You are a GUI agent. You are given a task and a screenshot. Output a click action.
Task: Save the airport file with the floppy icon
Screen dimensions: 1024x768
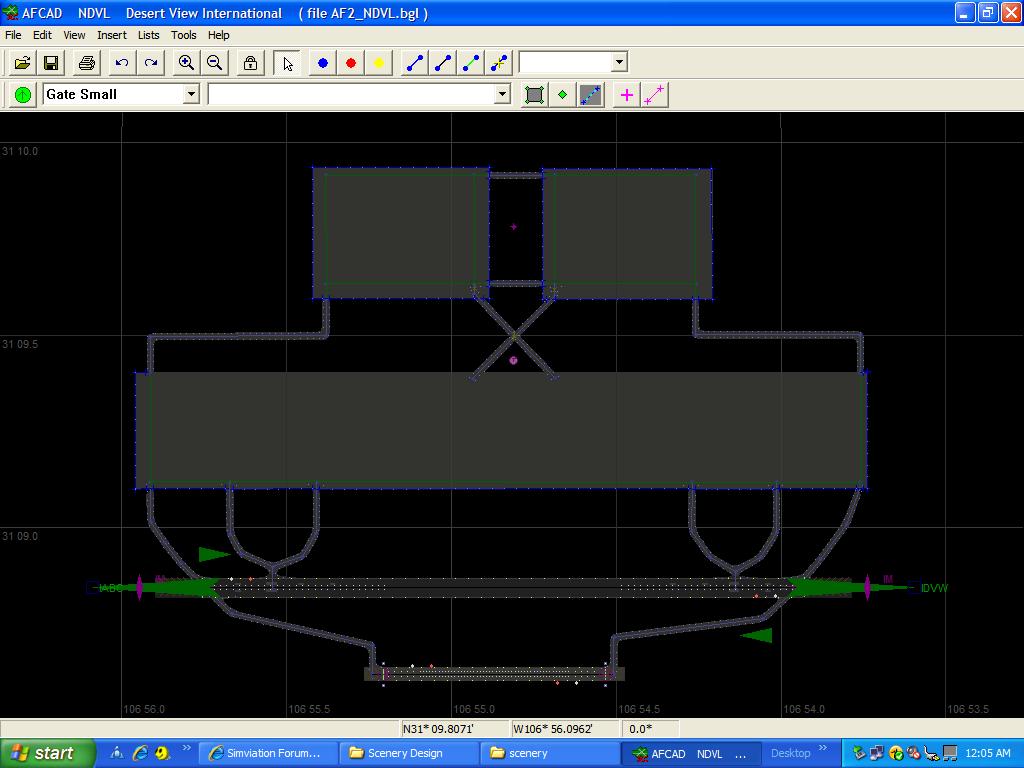point(51,63)
